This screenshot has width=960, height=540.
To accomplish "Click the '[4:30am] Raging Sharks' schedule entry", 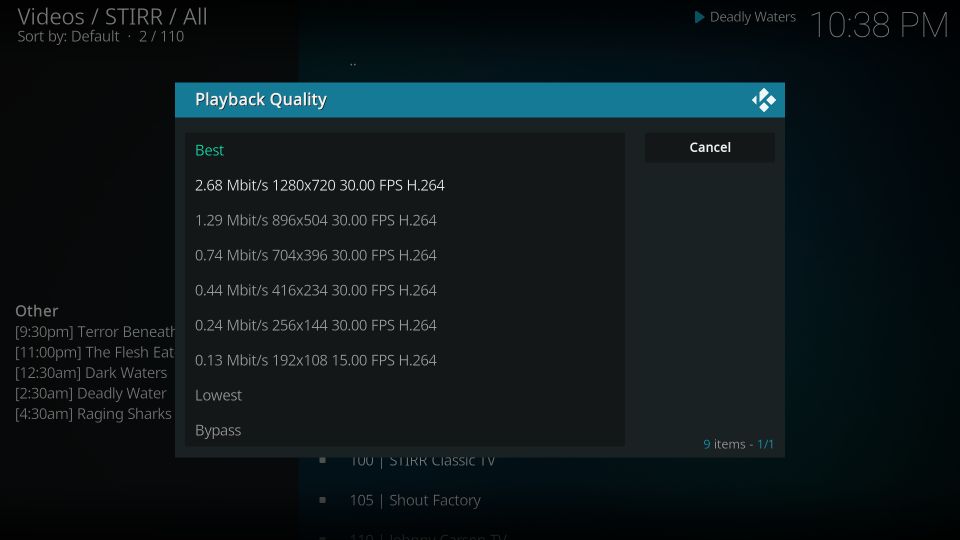I will click(93, 414).
